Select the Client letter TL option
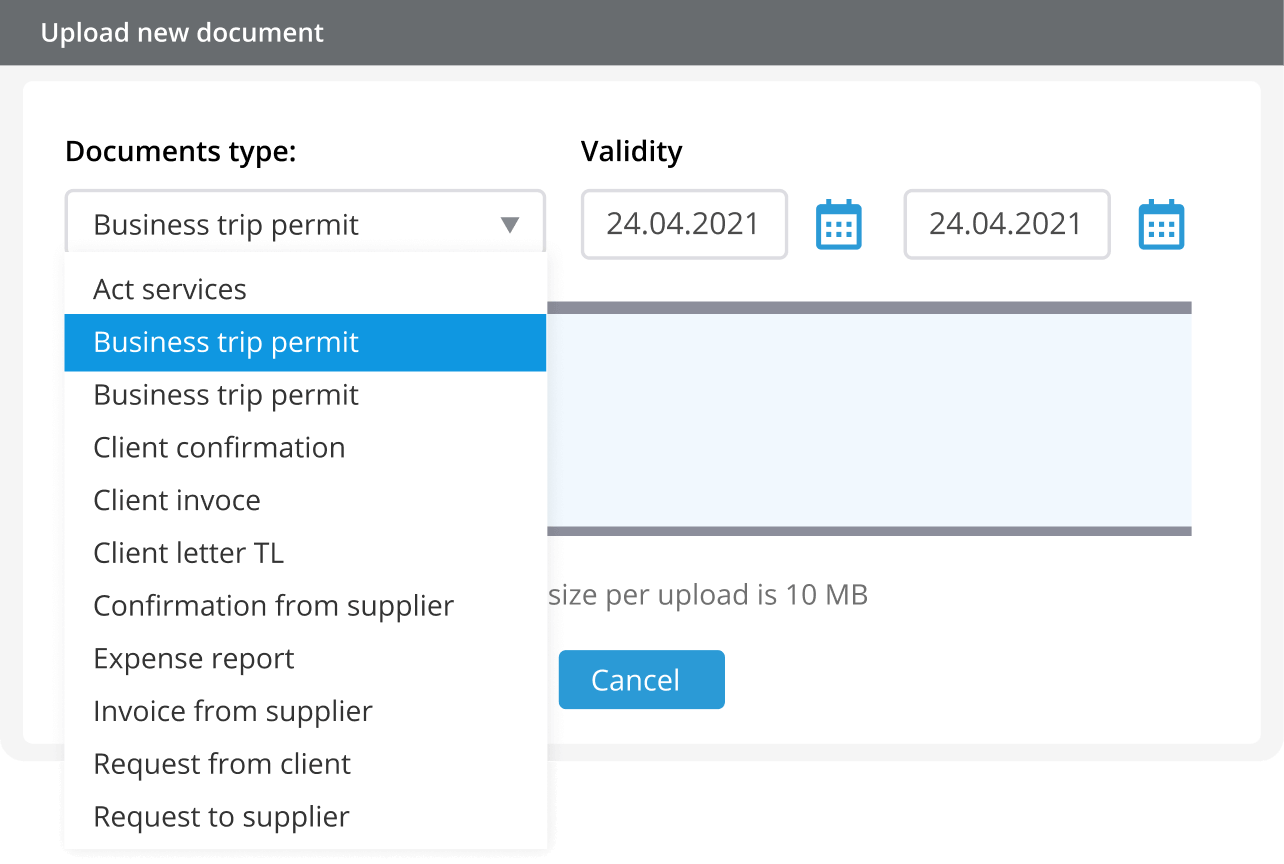Screen dimensions: 1284x864 (189, 553)
